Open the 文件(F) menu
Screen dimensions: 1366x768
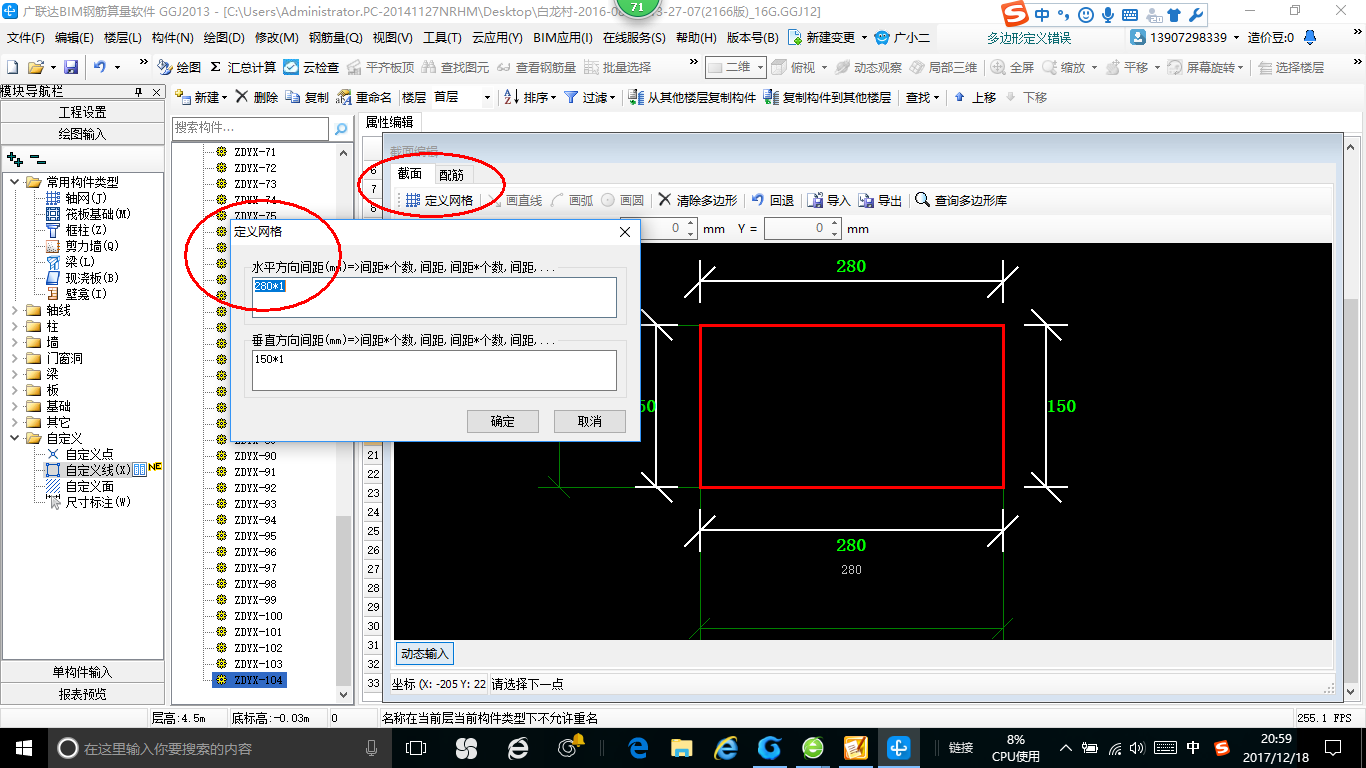click(25, 38)
